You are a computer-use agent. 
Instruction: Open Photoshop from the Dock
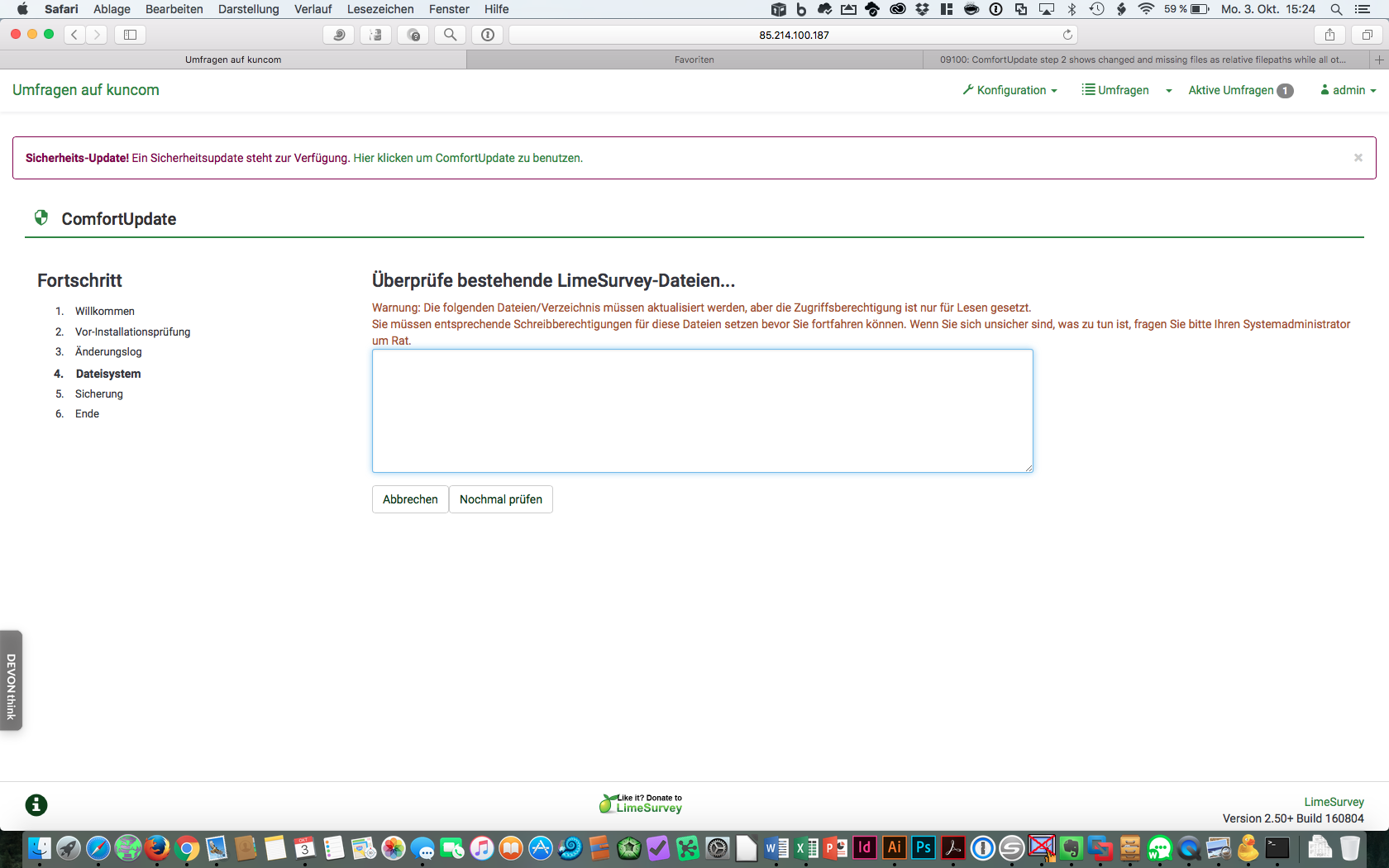tap(924, 848)
